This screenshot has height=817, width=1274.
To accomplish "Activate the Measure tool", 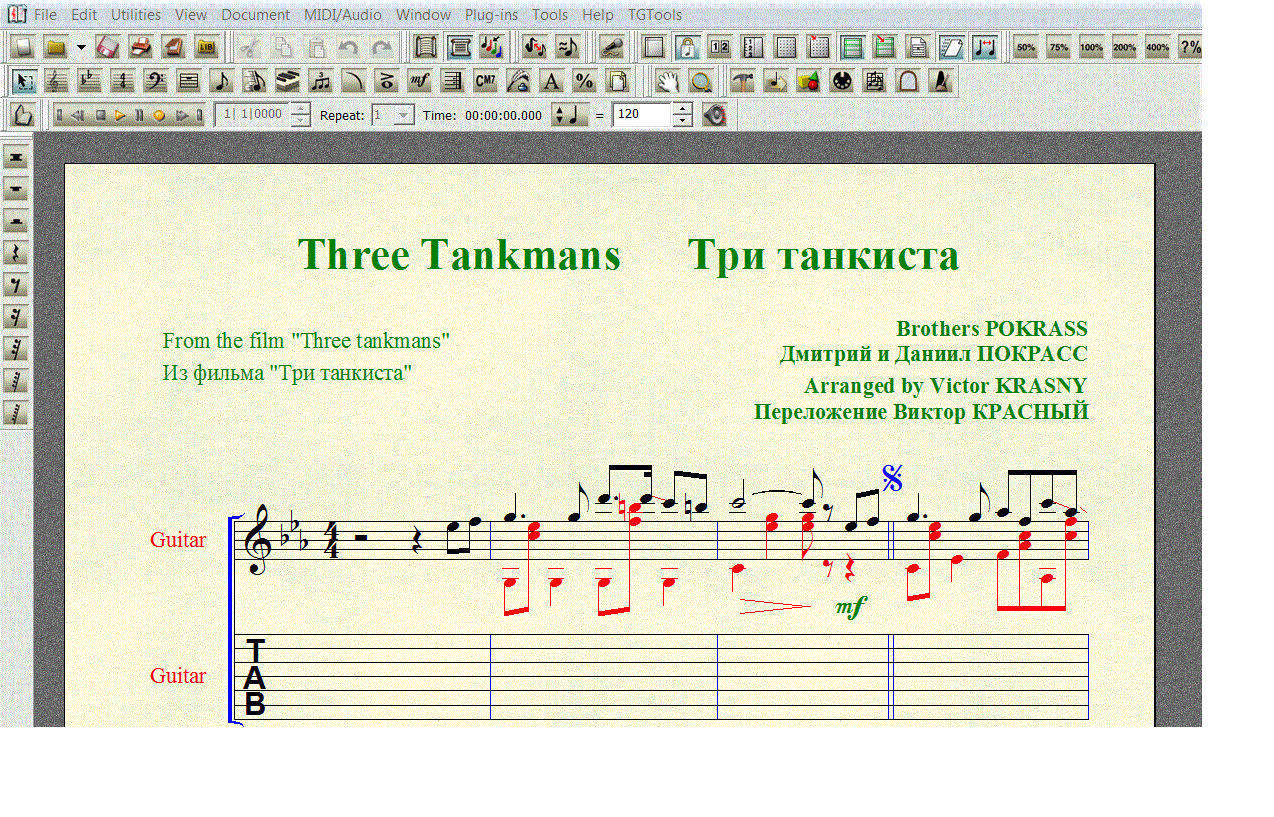I will pos(188,81).
